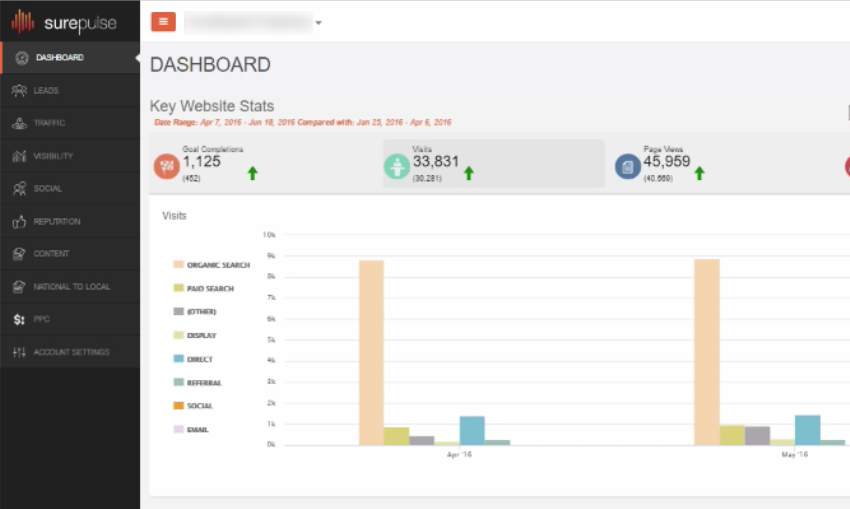Select the Dashboard sidebar item
The image size is (850, 509).
coord(59,58)
